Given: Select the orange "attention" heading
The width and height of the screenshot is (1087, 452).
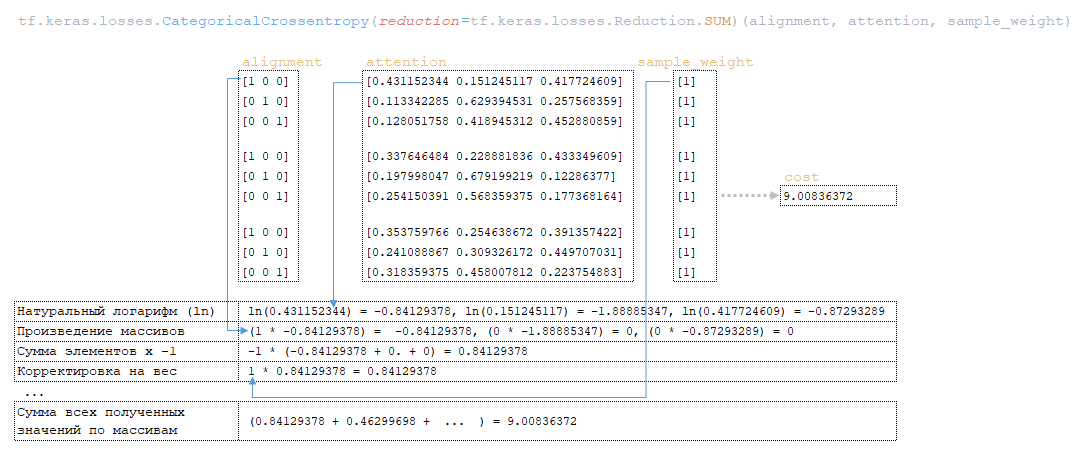Looking at the screenshot, I should click(x=406, y=62).
